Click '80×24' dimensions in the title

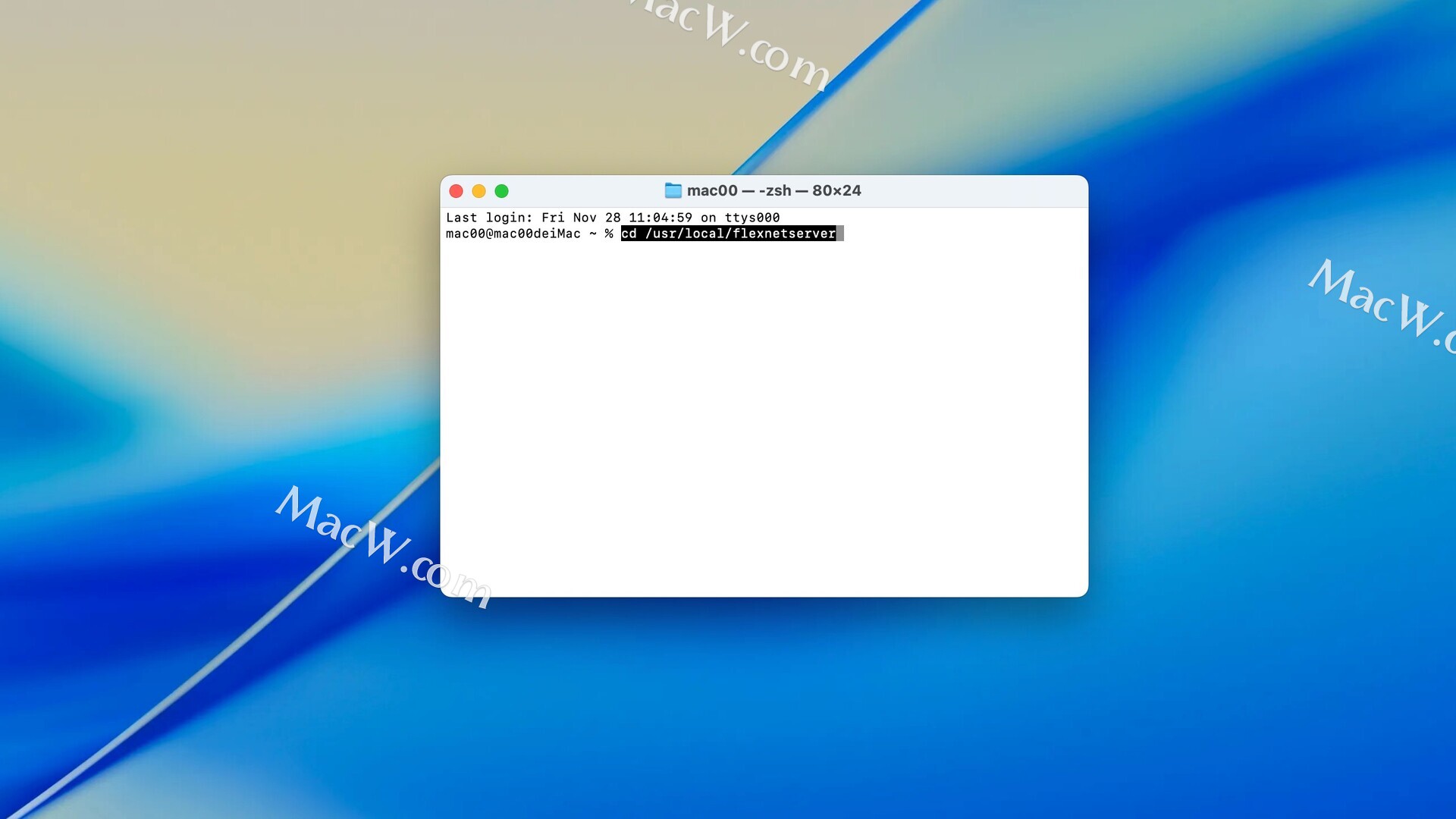836,191
